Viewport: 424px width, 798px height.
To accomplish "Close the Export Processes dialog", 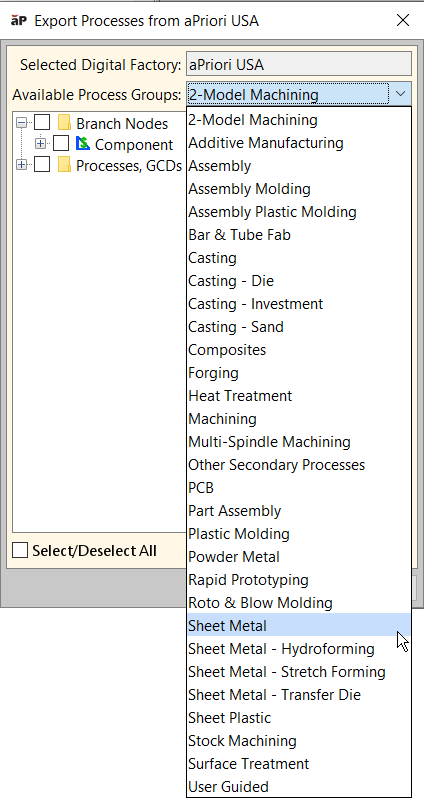I will (403, 20).
